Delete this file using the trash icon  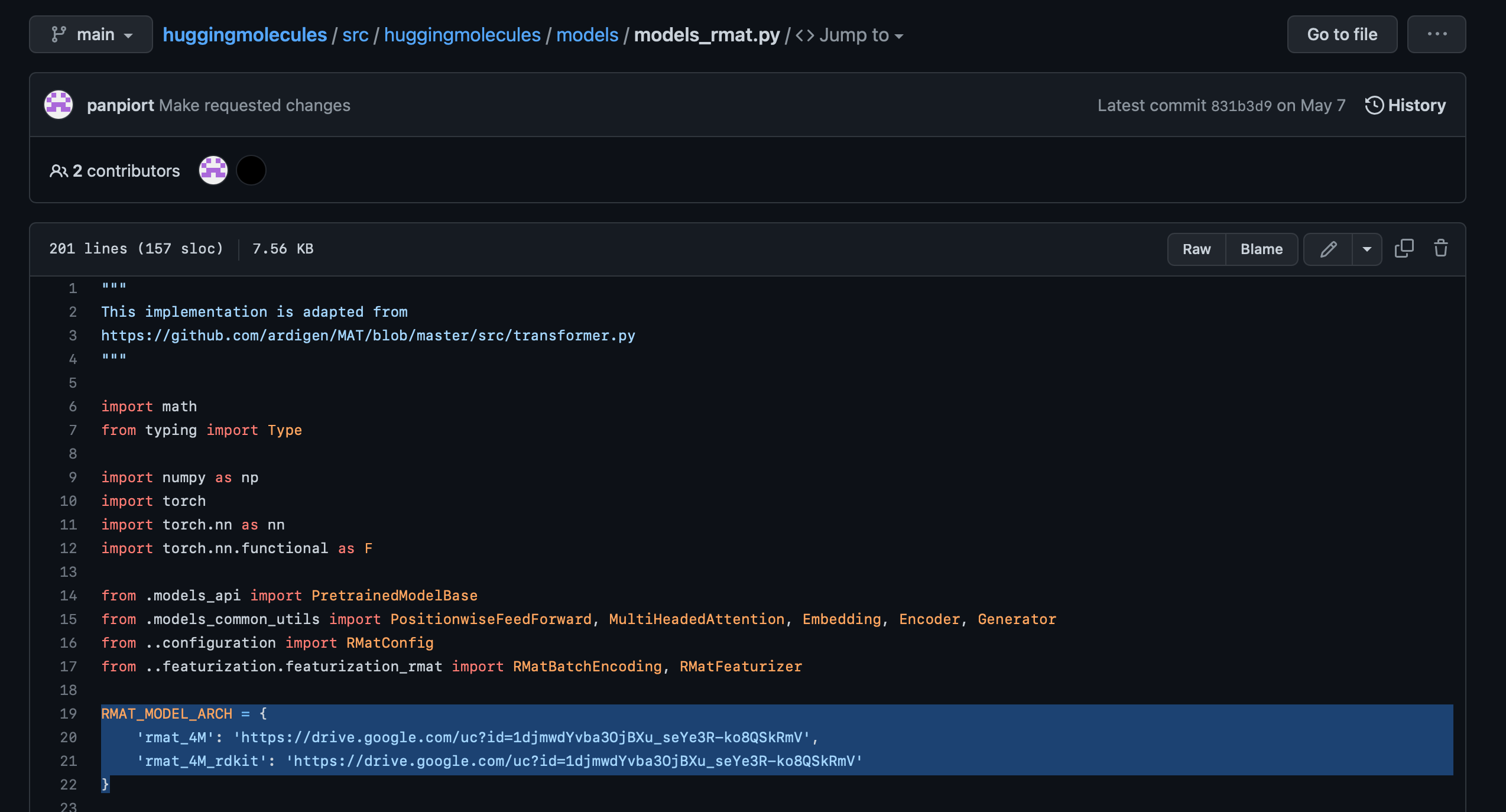(1440, 249)
